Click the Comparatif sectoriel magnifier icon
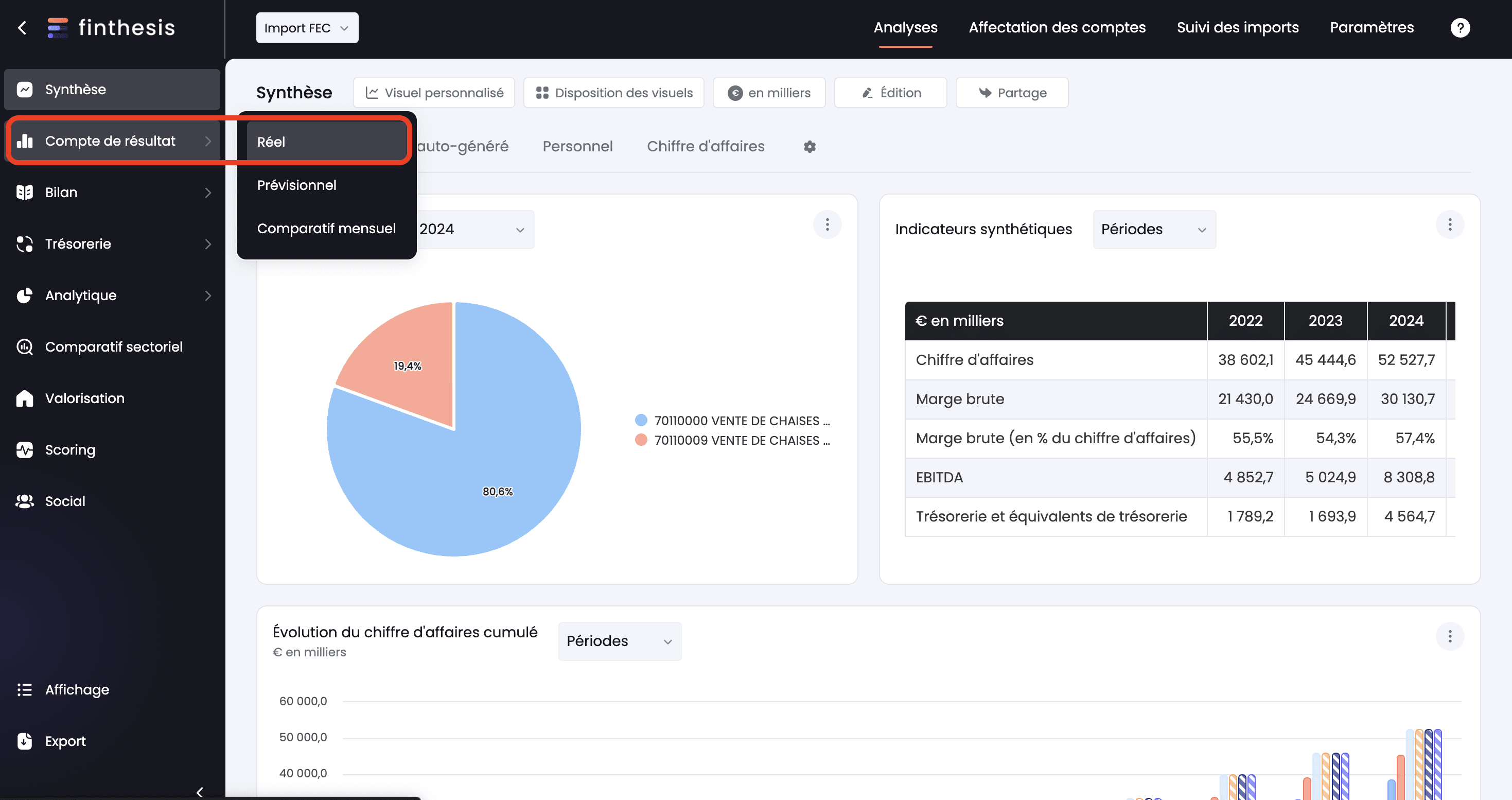 pos(25,347)
